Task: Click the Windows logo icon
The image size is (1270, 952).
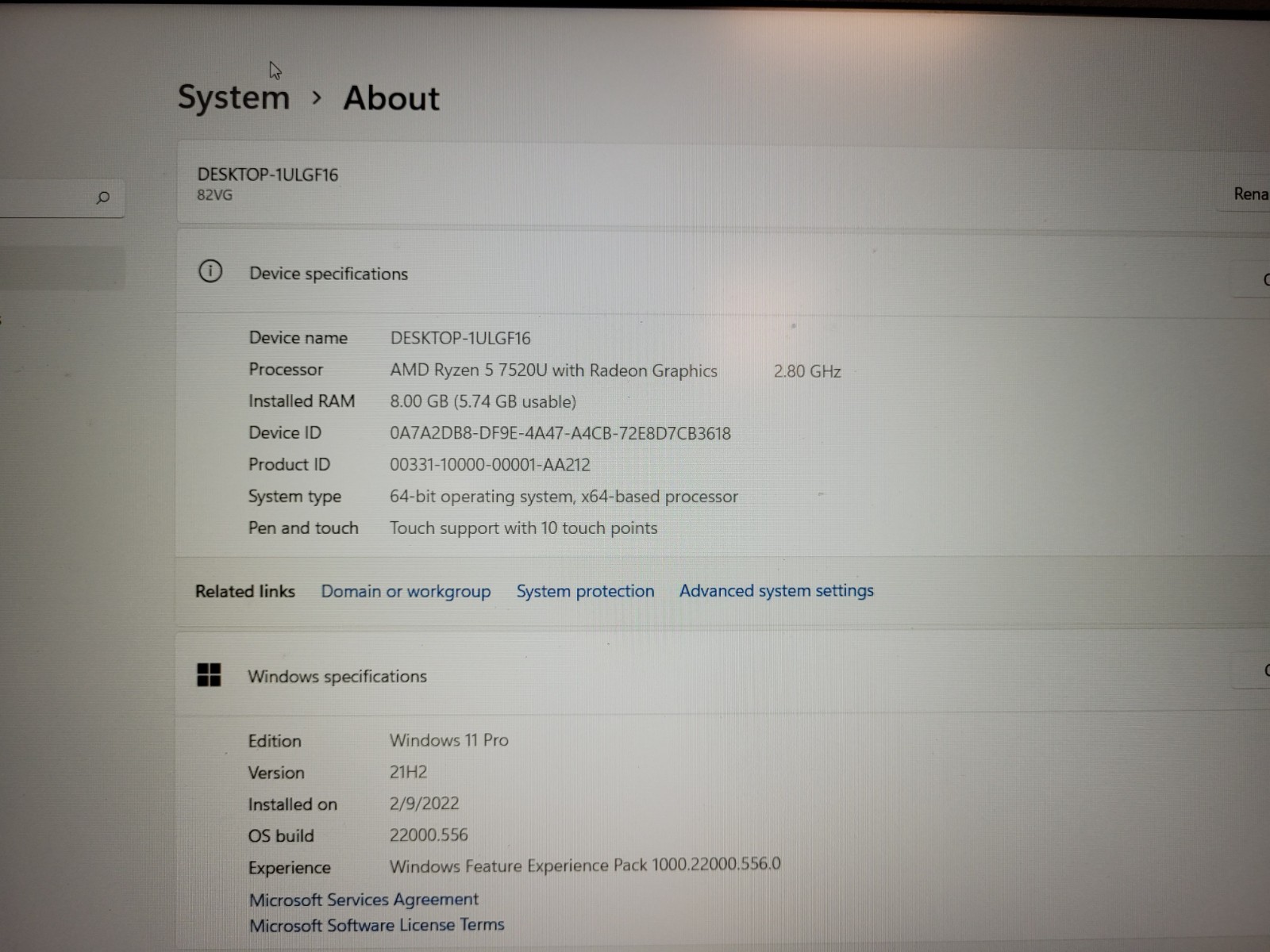Action: pos(209,675)
